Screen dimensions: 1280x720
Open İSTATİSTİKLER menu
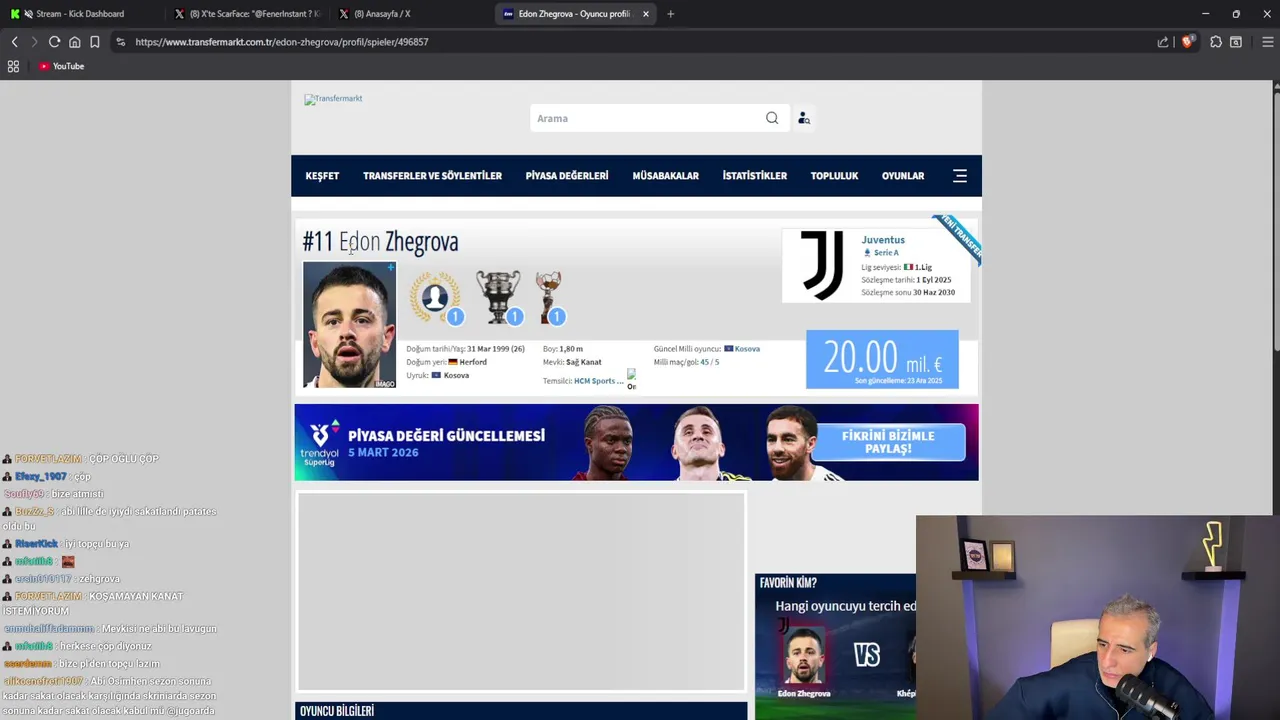coord(755,176)
